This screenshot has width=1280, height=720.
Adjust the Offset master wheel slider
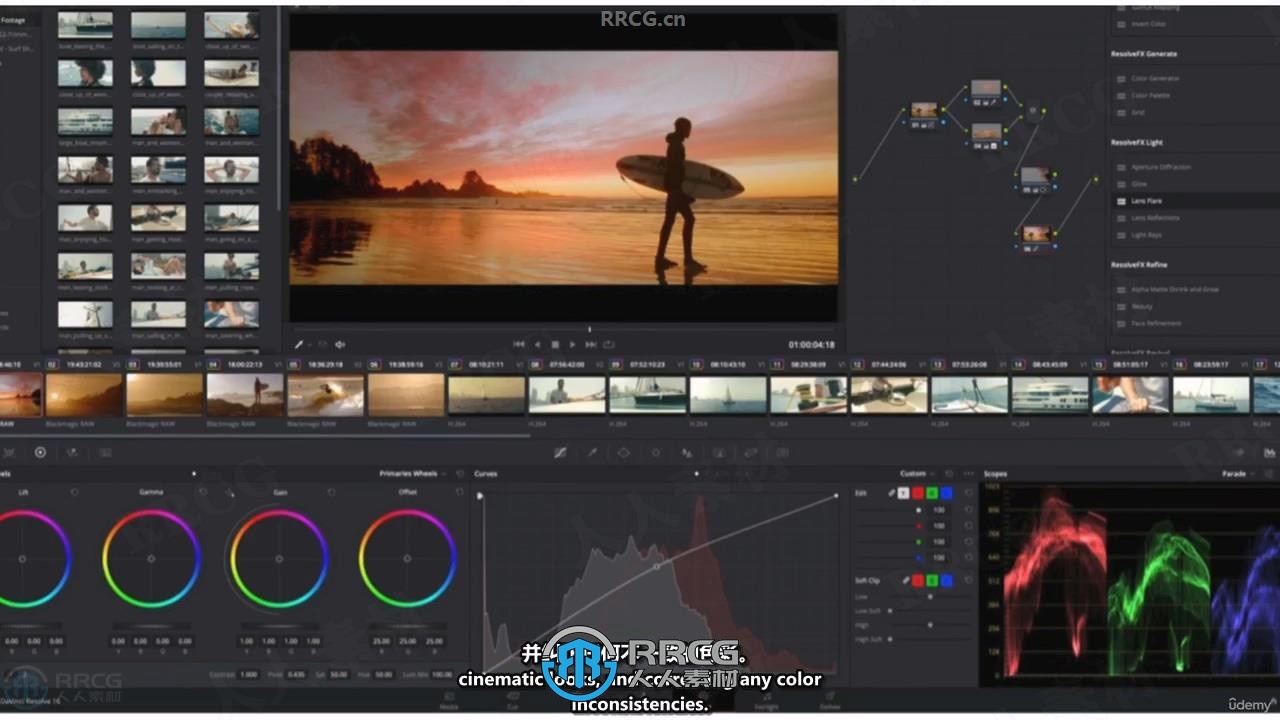point(408,626)
